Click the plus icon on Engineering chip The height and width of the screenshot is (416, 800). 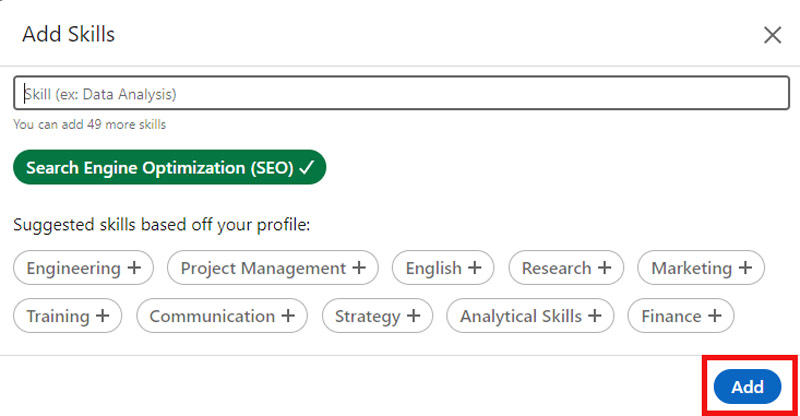click(x=134, y=268)
